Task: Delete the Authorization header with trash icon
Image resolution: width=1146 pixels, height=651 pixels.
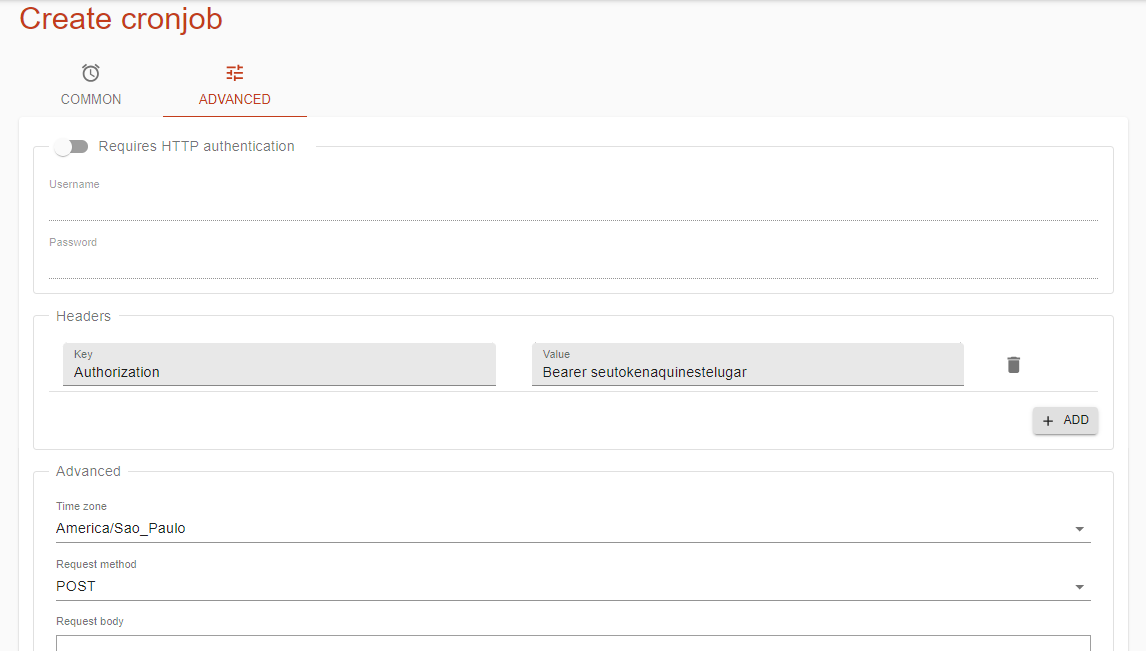Action: [x=1013, y=365]
